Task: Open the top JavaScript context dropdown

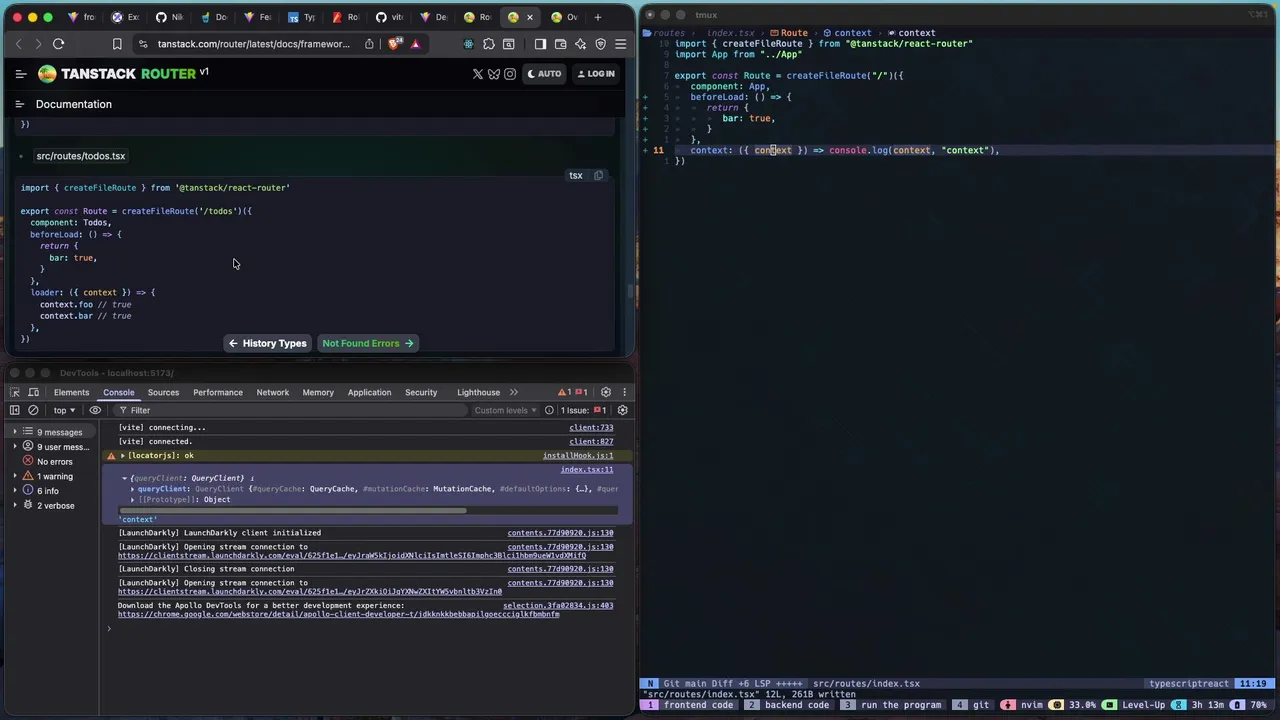Action: tap(64, 410)
